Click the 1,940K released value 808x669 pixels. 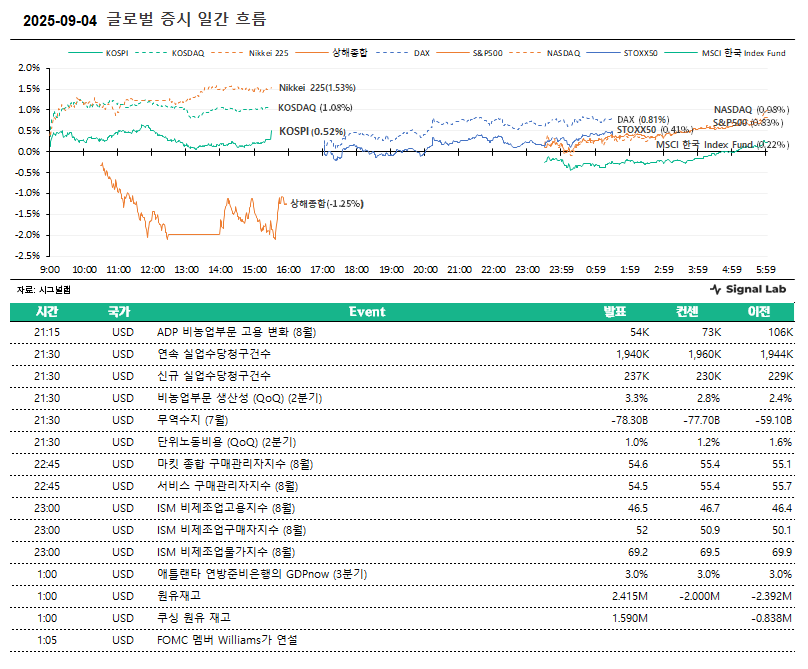632,355
